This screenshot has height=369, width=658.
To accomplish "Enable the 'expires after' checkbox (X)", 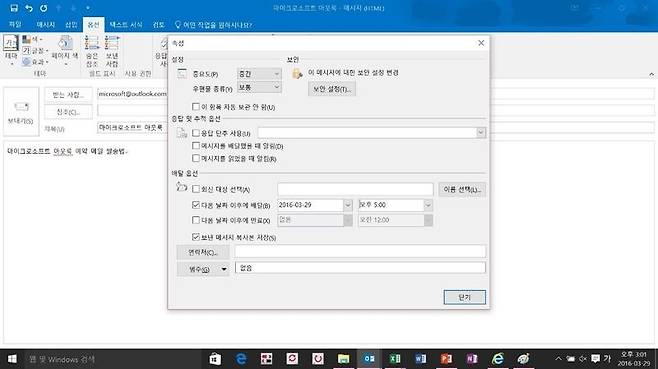I will click(x=196, y=220).
